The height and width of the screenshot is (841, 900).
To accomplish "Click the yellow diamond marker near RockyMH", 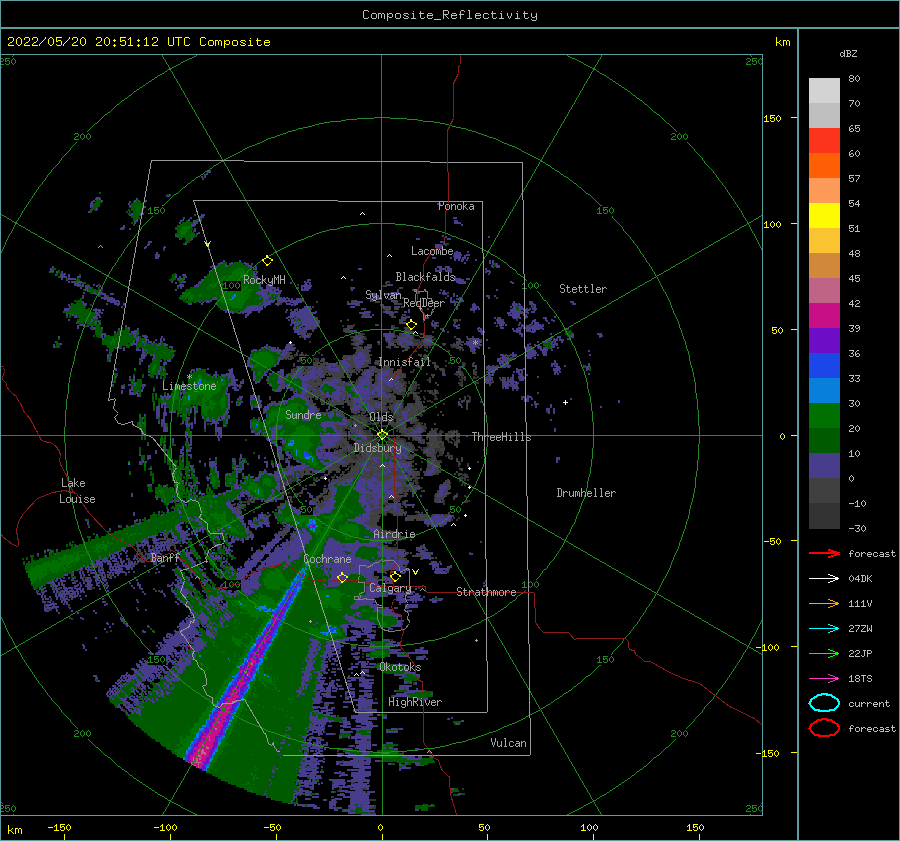I will point(267,261).
